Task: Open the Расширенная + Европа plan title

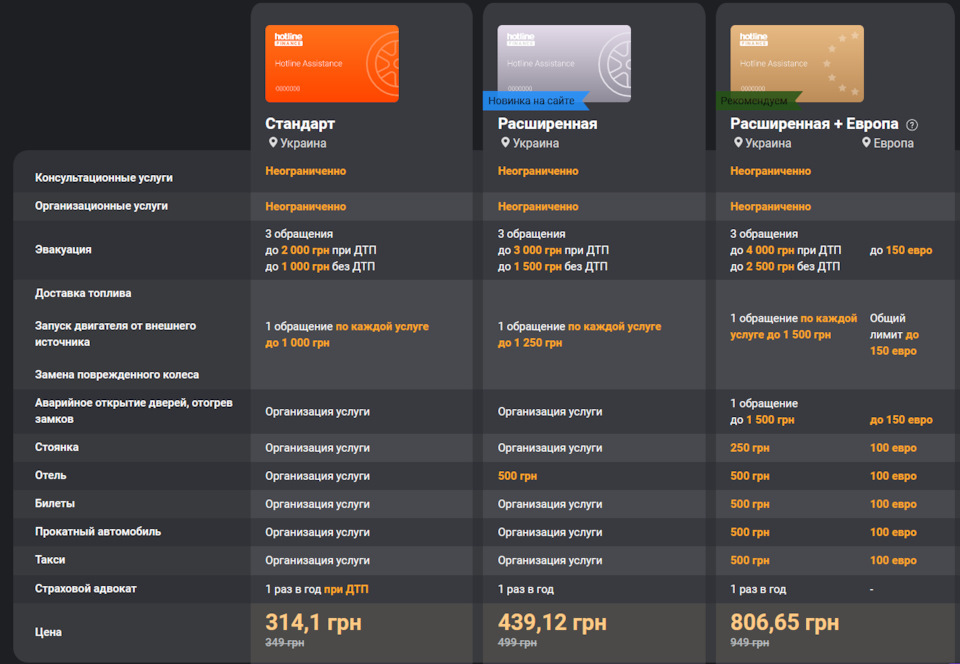Action: (814, 124)
